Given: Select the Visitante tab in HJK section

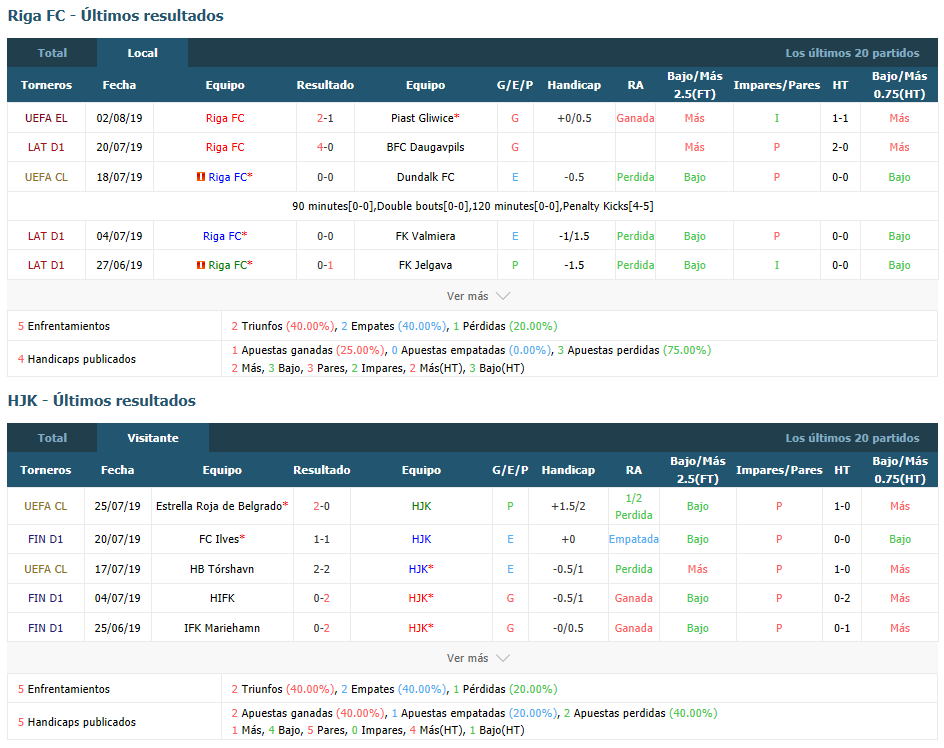Looking at the screenshot, I should (x=153, y=438).
